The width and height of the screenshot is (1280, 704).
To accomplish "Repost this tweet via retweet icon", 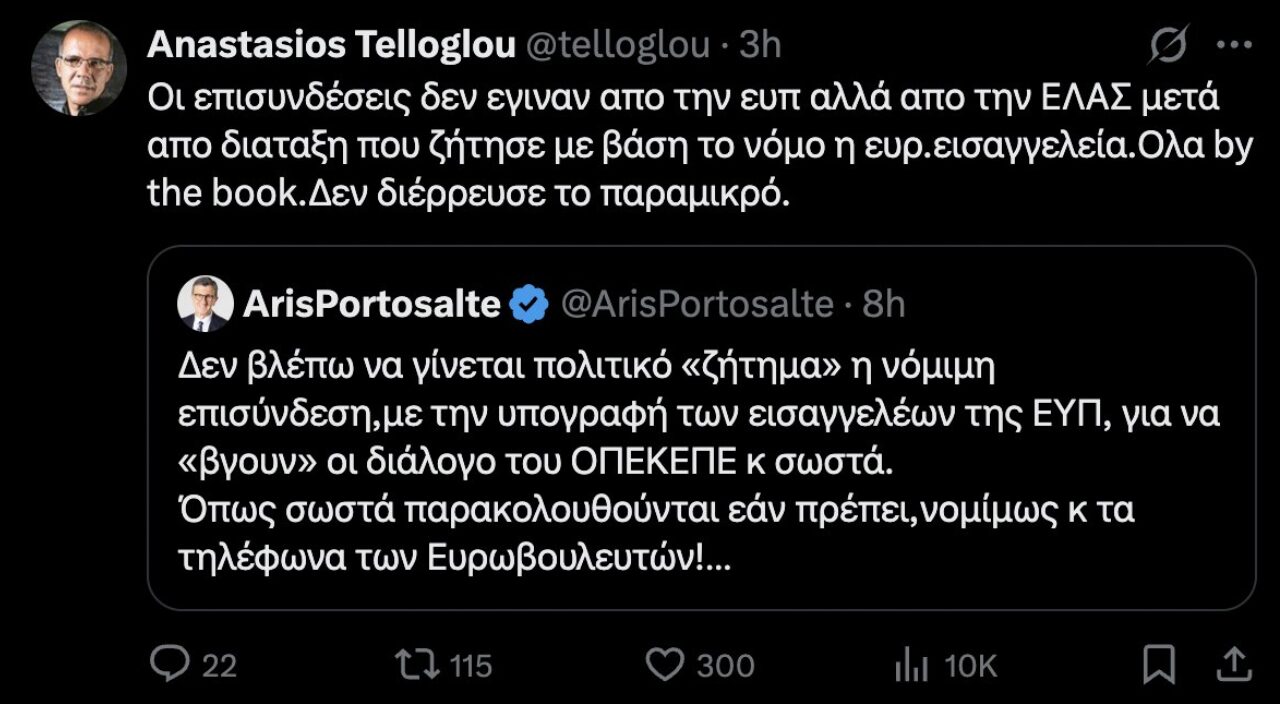I will [410, 664].
